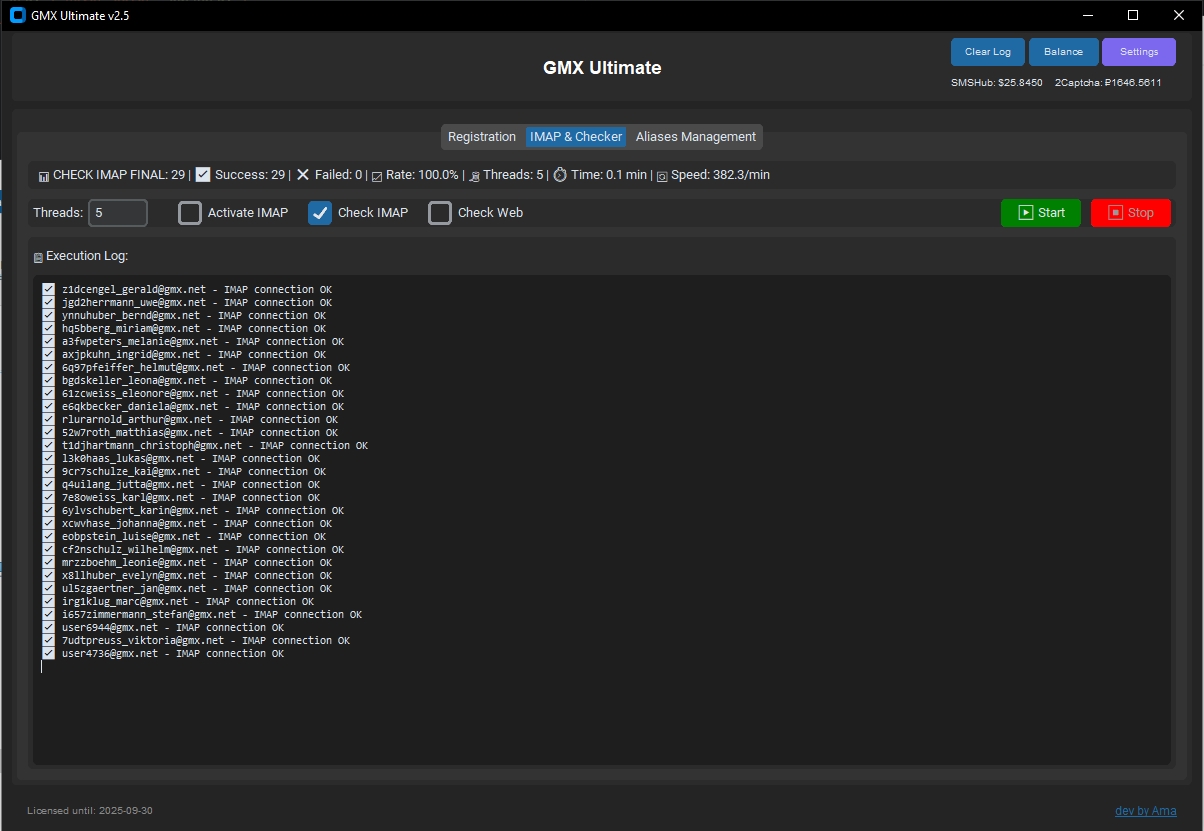Click the SMSHub balance text
This screenshot has width=1204, height=831.
tap(997, 83)
